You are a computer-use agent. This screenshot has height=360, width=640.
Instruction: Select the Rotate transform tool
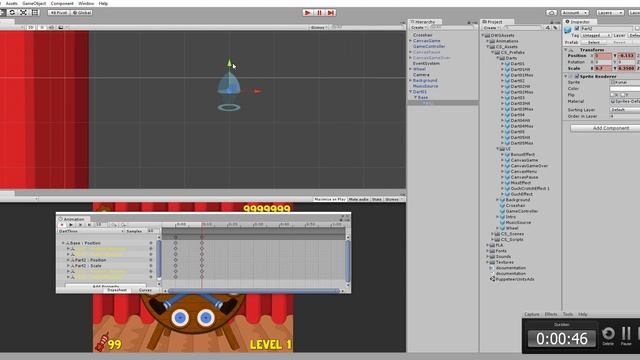coord(12,13)
